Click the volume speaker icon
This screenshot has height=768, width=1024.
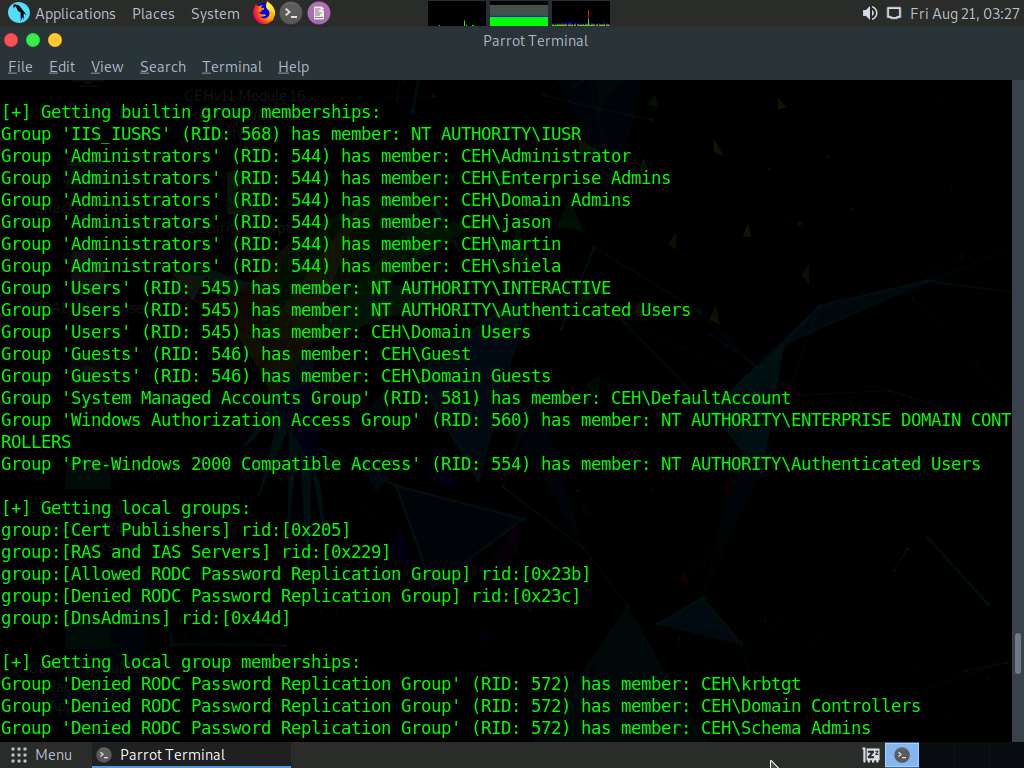869,14
